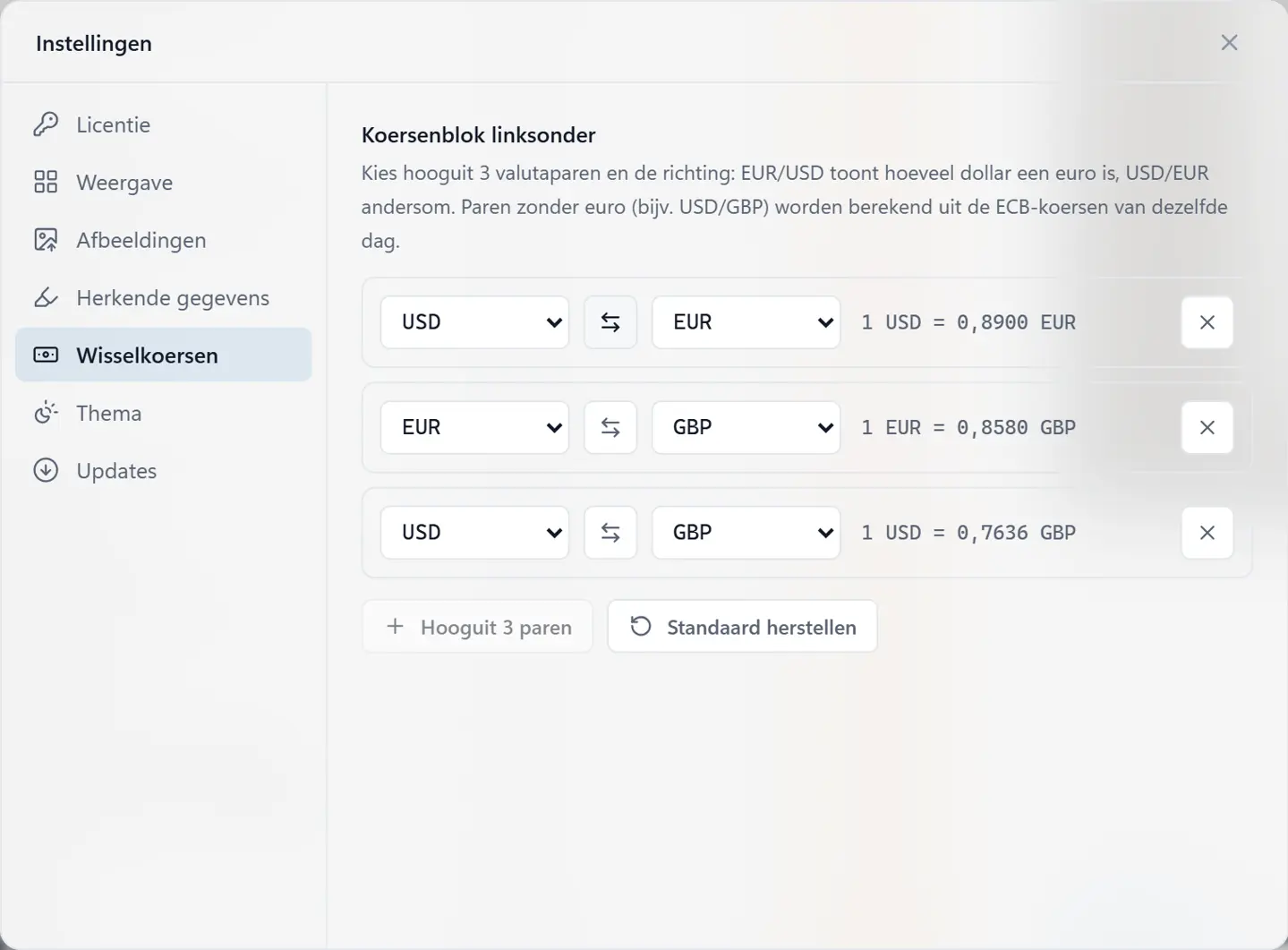Viewport: 1288px width, 950px height.
Task: Open target currency dropdown in EUR/GBP row
Action: tap(746, 428)
